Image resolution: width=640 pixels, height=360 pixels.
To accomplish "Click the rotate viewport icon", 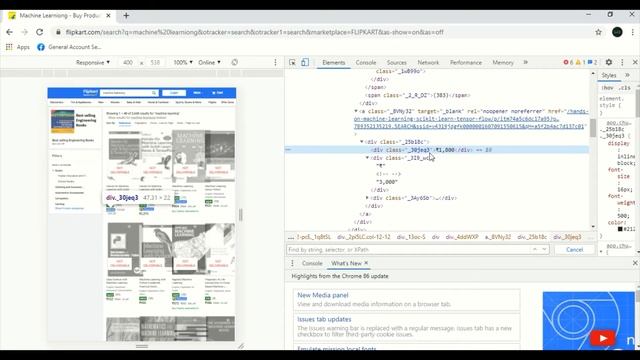I will (x=234, y=62).
